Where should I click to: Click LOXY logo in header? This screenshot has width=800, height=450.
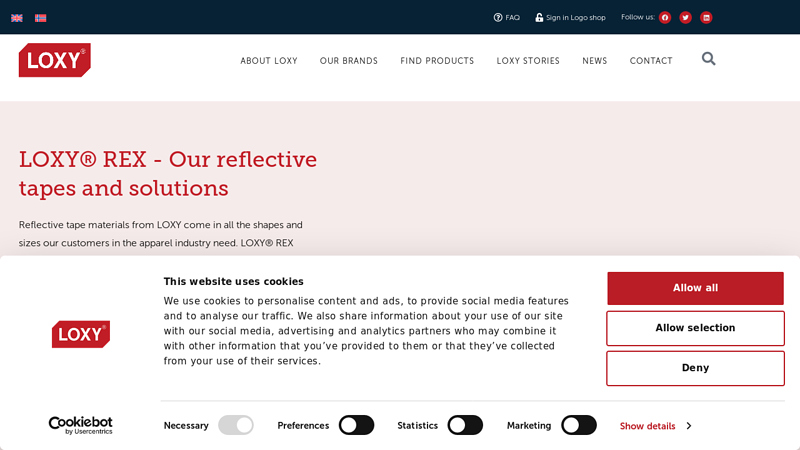54,60
